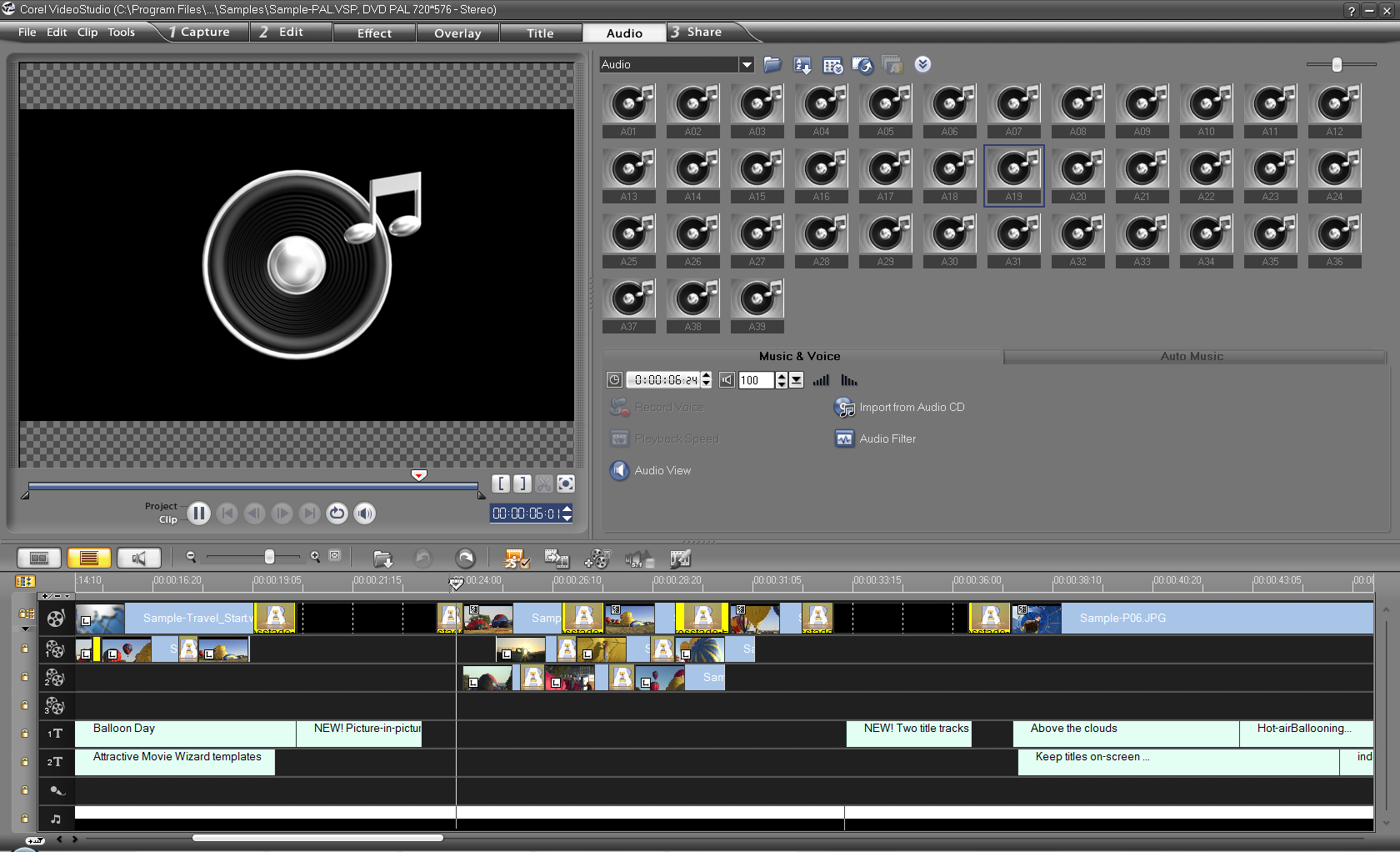Switch to the Auto Music tab
Image resolution: width=1400 pixels, height=852 pixels.
(x=1192, y=357)
